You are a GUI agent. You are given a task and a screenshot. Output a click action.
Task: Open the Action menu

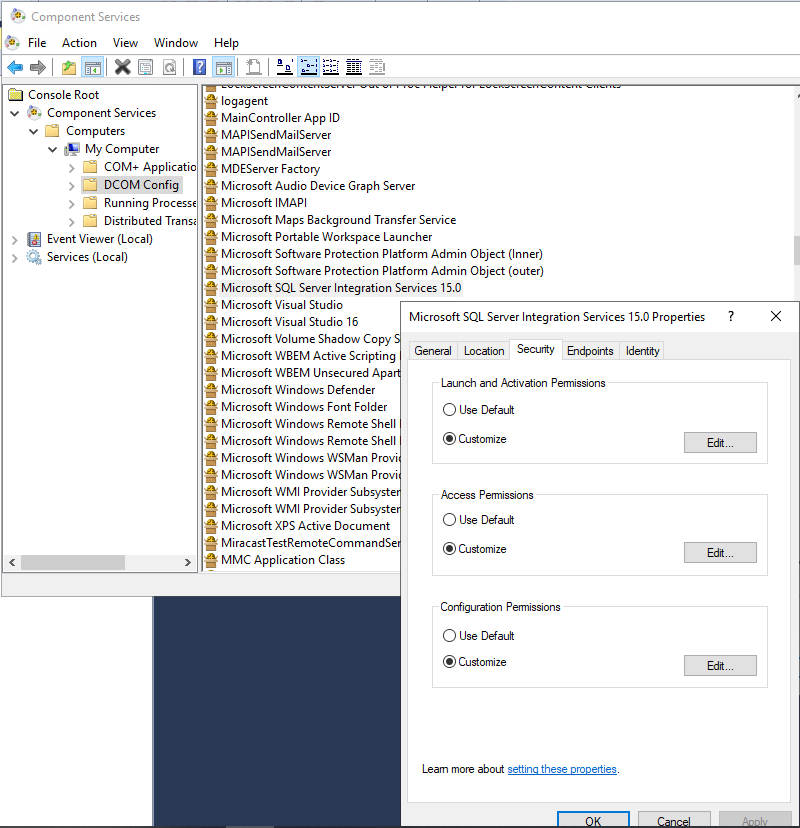tap(79, 43)
